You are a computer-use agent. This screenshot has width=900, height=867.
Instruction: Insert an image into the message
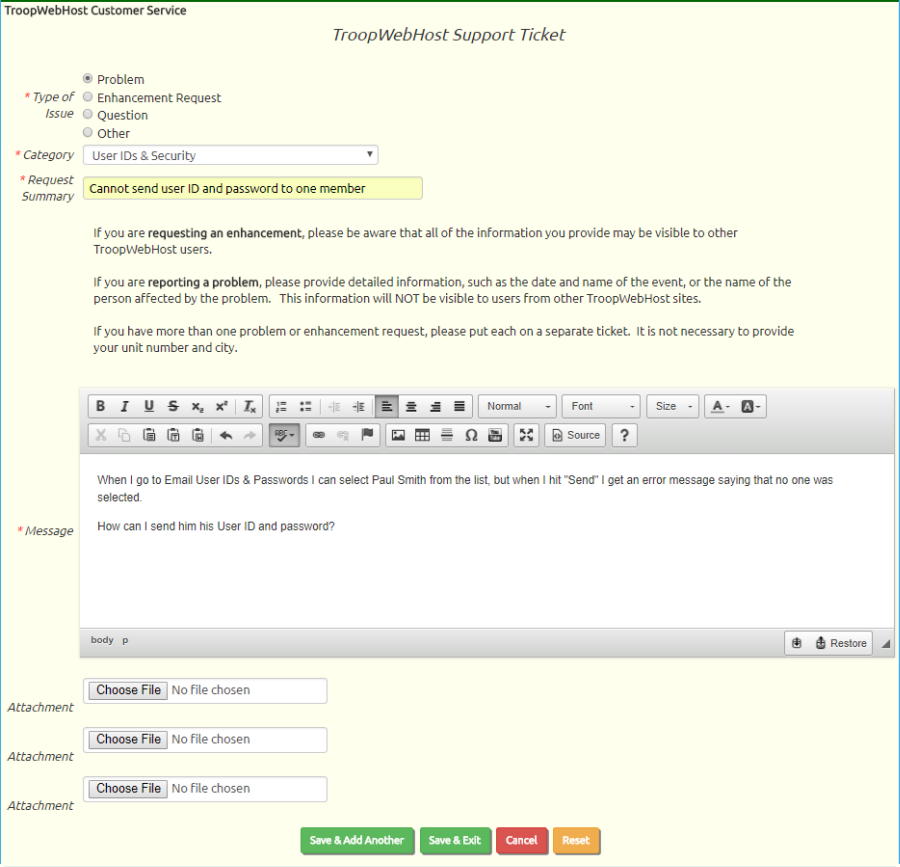[398, 435]
